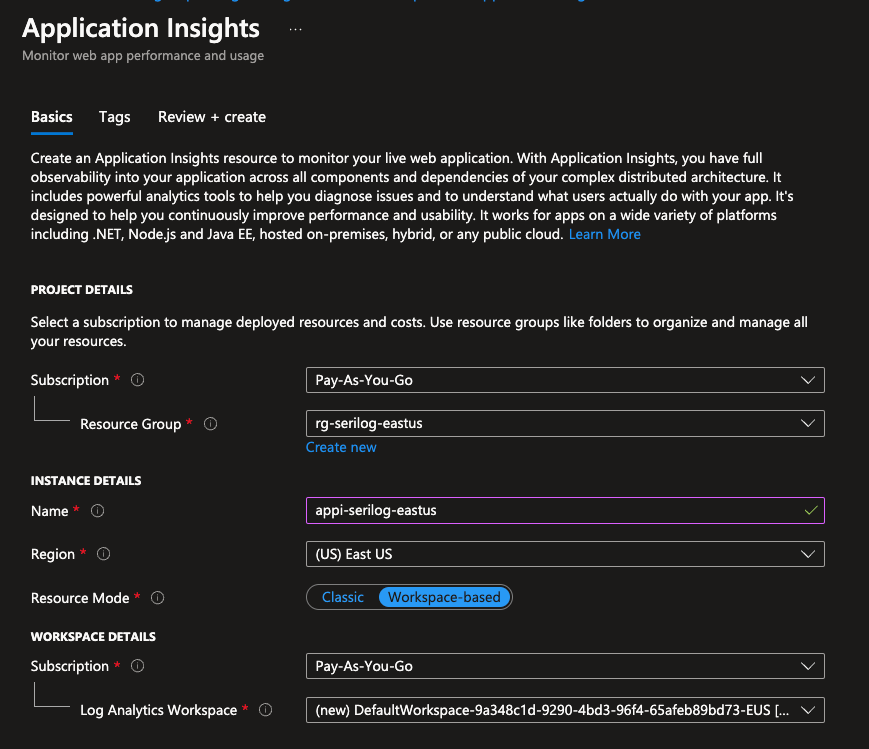The width and height of the screenshot is (869, 749).
Task: Click the Resource Mode info icon
Action: [158, 598]
